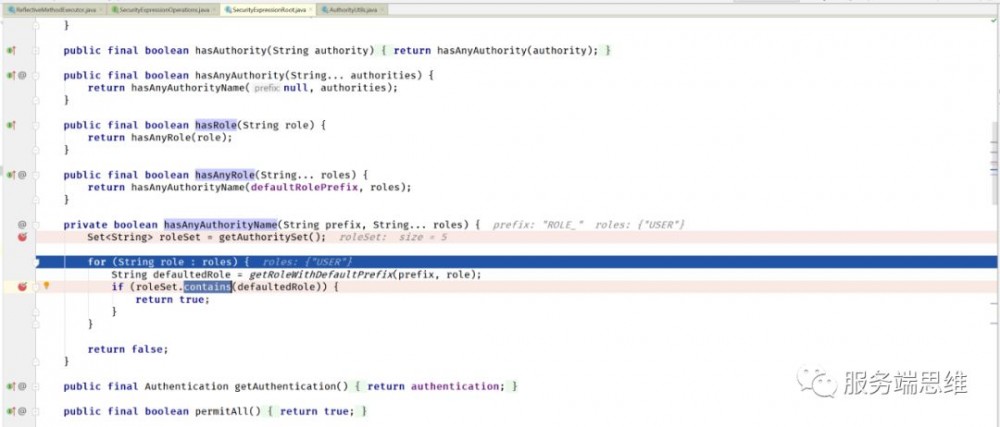
Task: Click the 'prefix:' parameter hint before null
Action: click(x=267, y=88)
